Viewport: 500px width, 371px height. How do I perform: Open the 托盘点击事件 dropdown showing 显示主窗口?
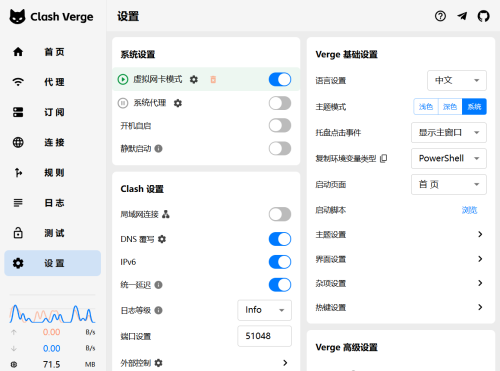click(x=449, y=133)
